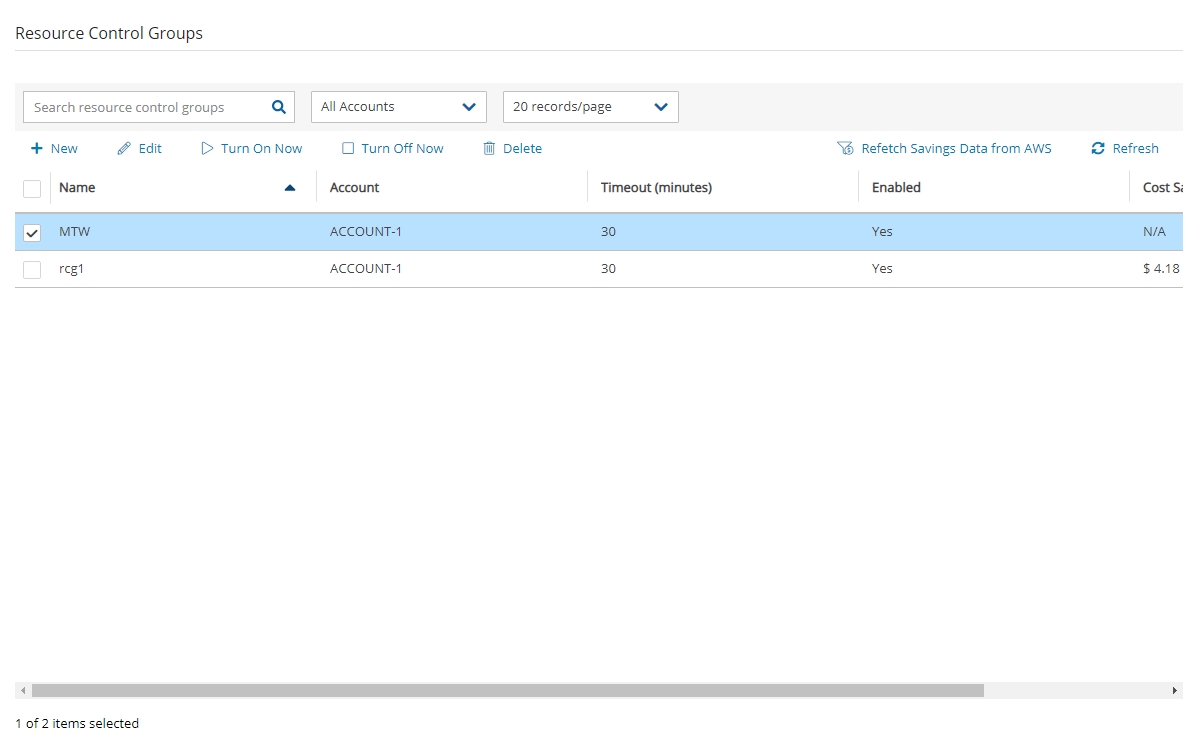Screen dimensions: 1199x743
Task: Uncheck the MTW row checkbox
Action: 32,232
